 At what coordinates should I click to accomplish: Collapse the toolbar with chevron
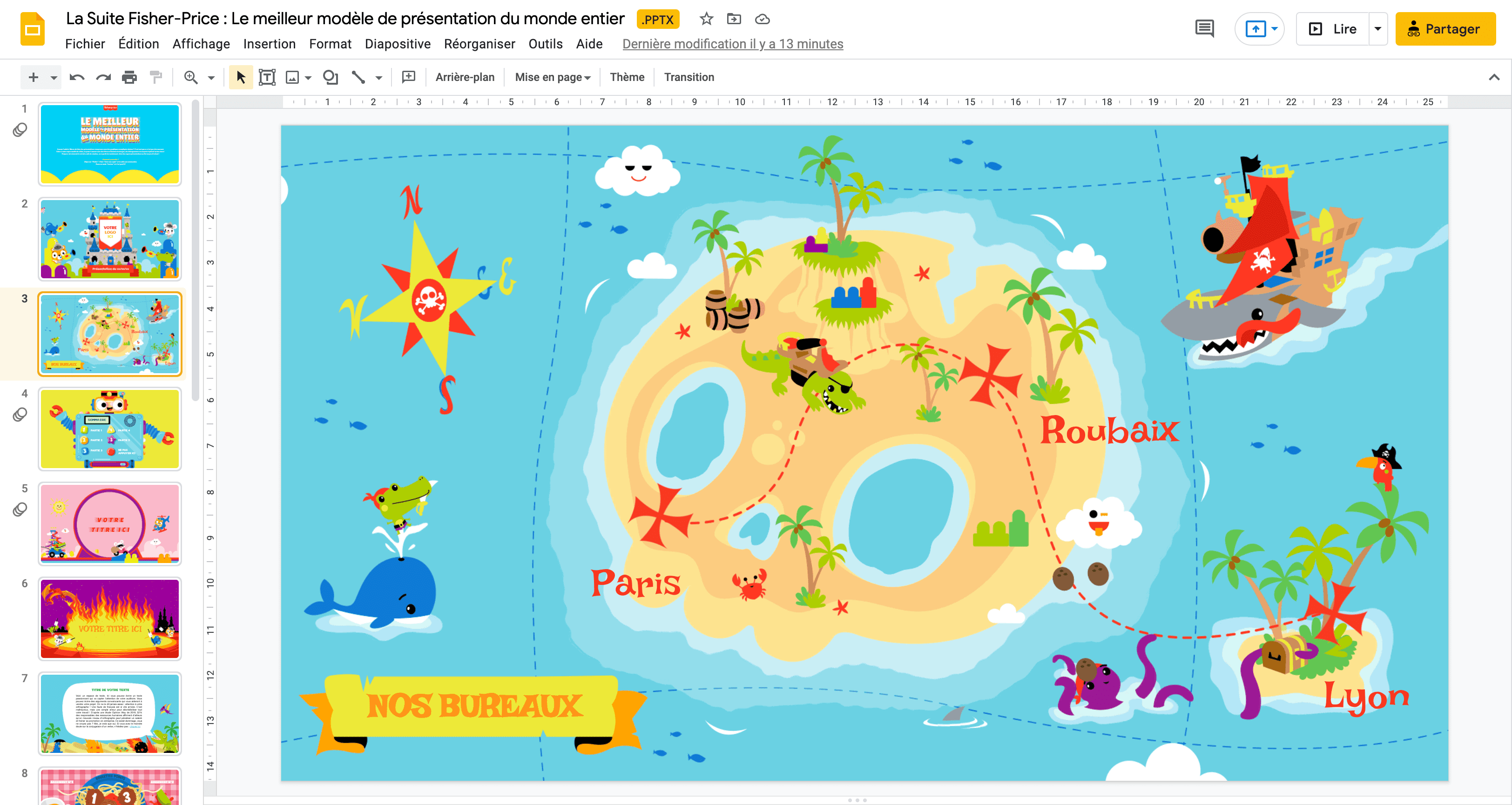click(x=1494, y=77)
